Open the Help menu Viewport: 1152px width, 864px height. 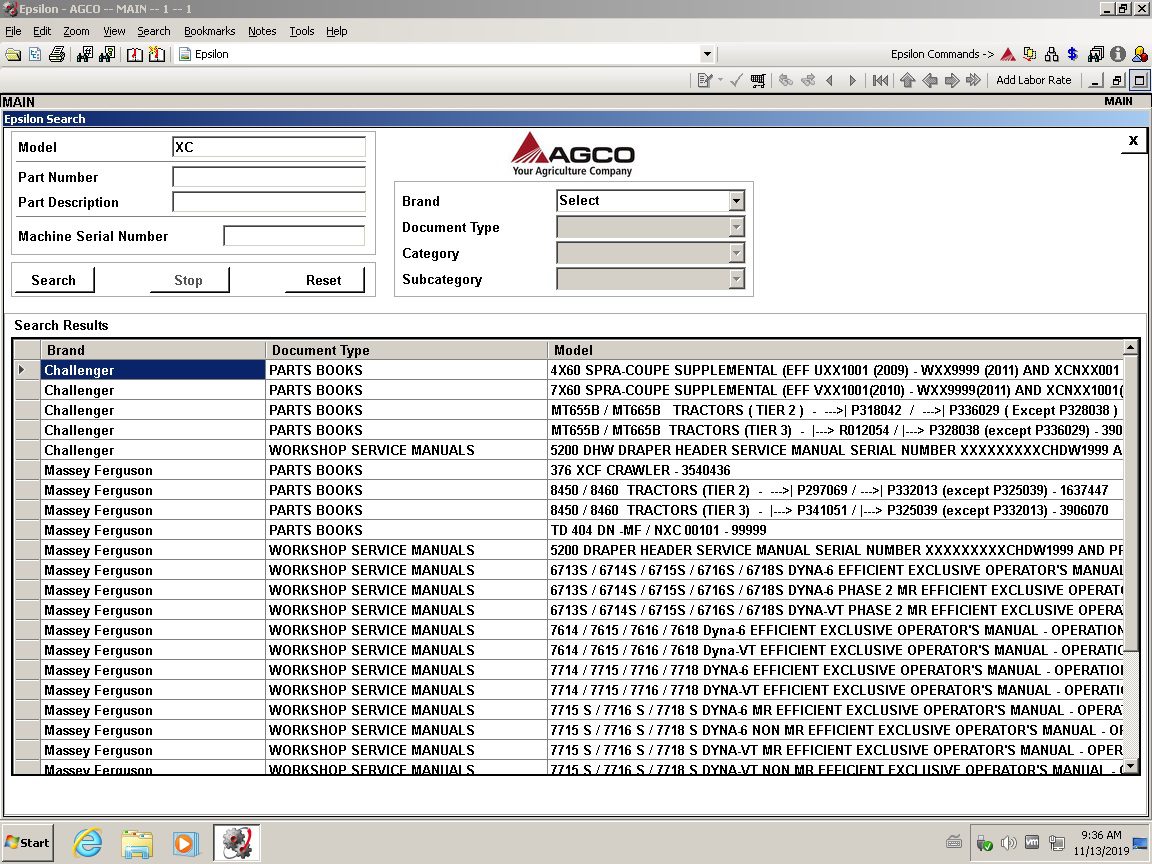click(x=336, y=31)
